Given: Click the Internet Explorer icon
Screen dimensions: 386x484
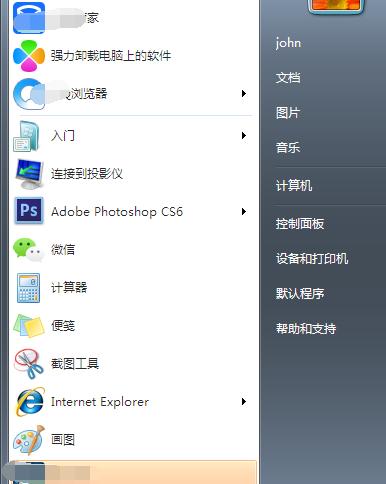Looking at the screenshot, I should (30, 402).
